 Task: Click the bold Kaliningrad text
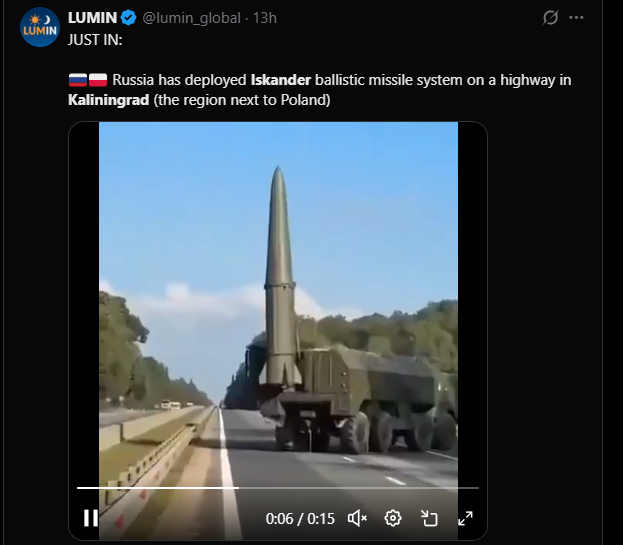[108, 100]
